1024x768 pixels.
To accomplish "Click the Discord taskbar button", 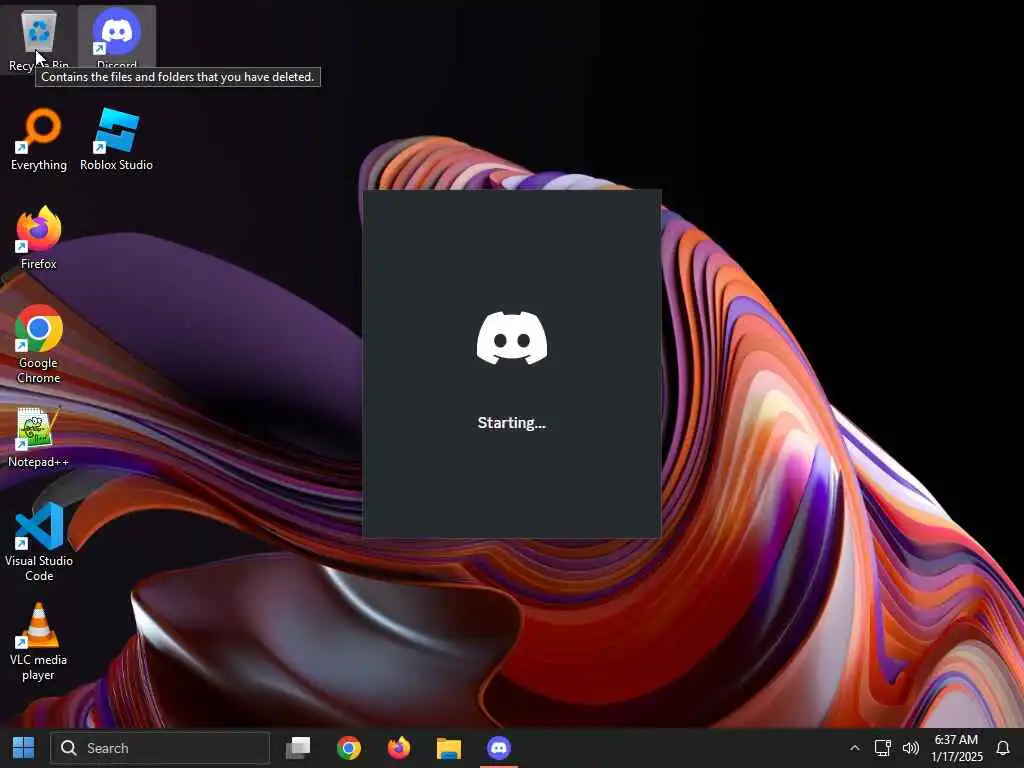I will [499, 748].
